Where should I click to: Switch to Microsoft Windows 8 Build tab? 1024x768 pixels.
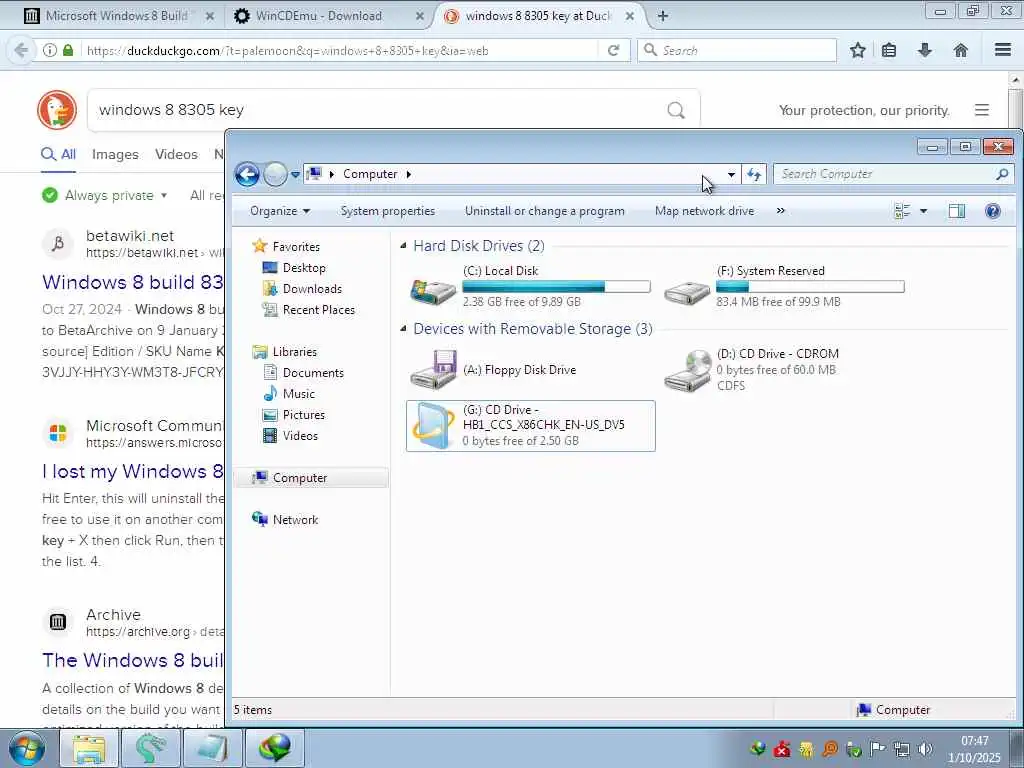pos(116,16)
